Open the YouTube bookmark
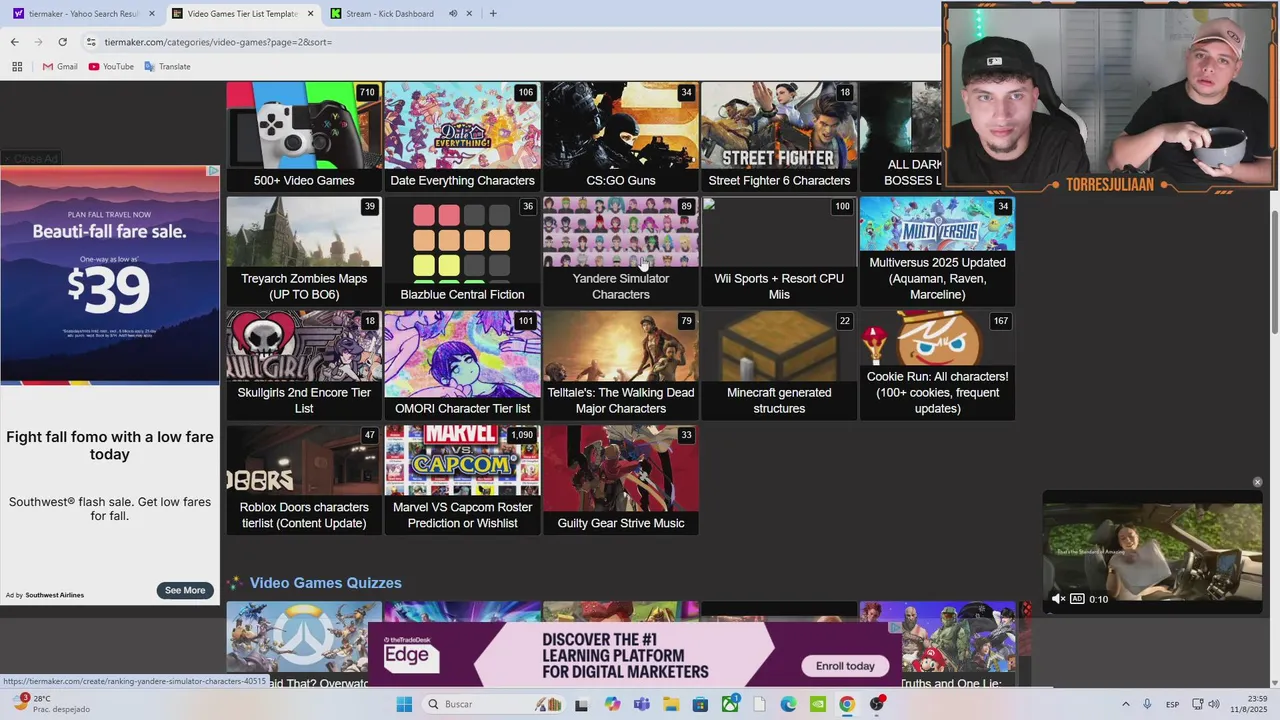1280x720 pixels. click(x=111, y=67)
